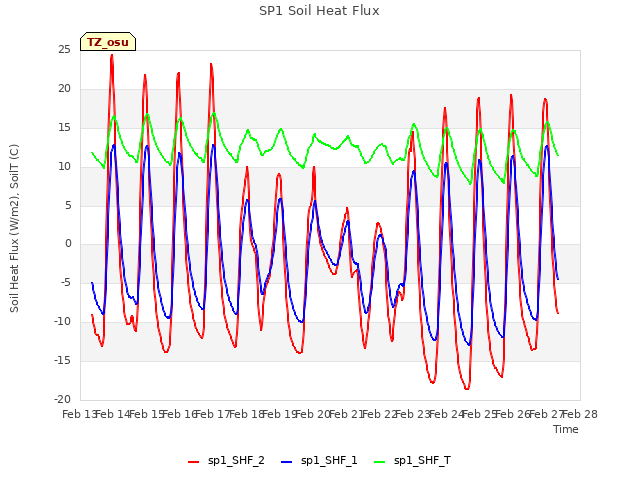Viewport: 640px width, 480px height.
Task: Click the 5 y-axis tick label
Action: [x=68, y=206]
